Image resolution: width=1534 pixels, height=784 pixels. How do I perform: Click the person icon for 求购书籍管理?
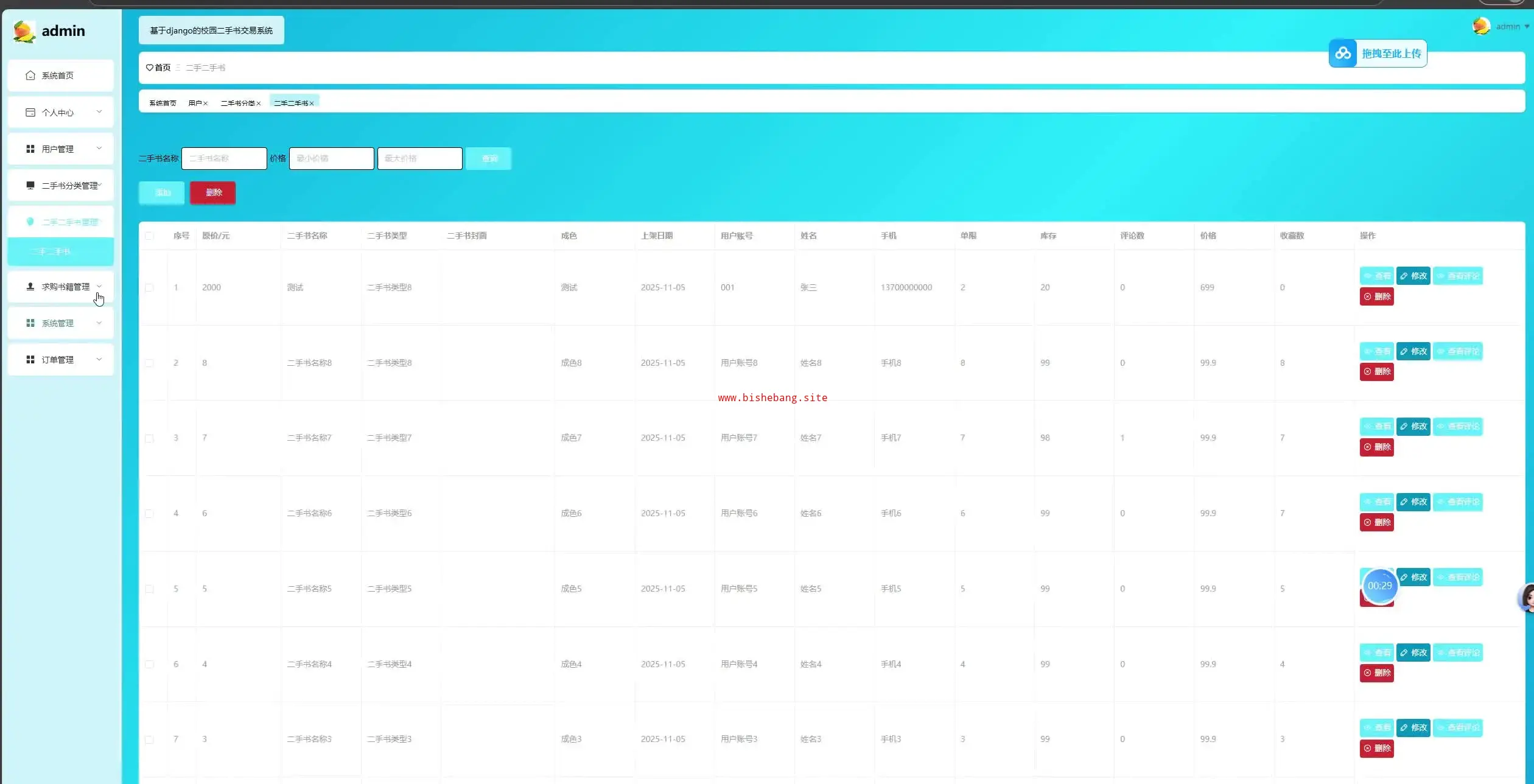click(30, 287)
